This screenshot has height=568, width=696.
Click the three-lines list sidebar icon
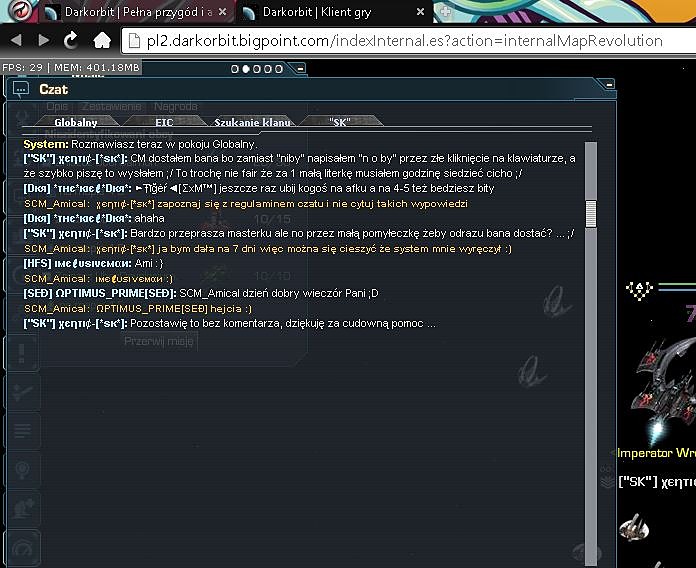23,430
